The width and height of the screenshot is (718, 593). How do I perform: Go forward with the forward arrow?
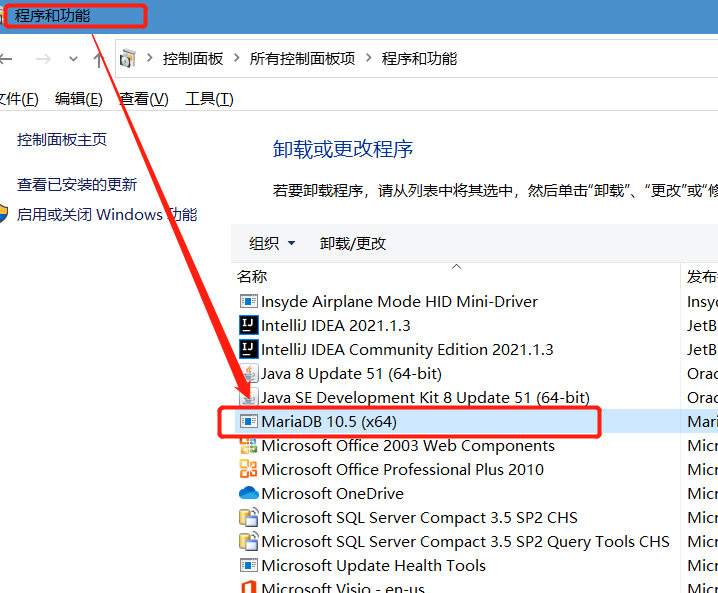pos(44,59)
